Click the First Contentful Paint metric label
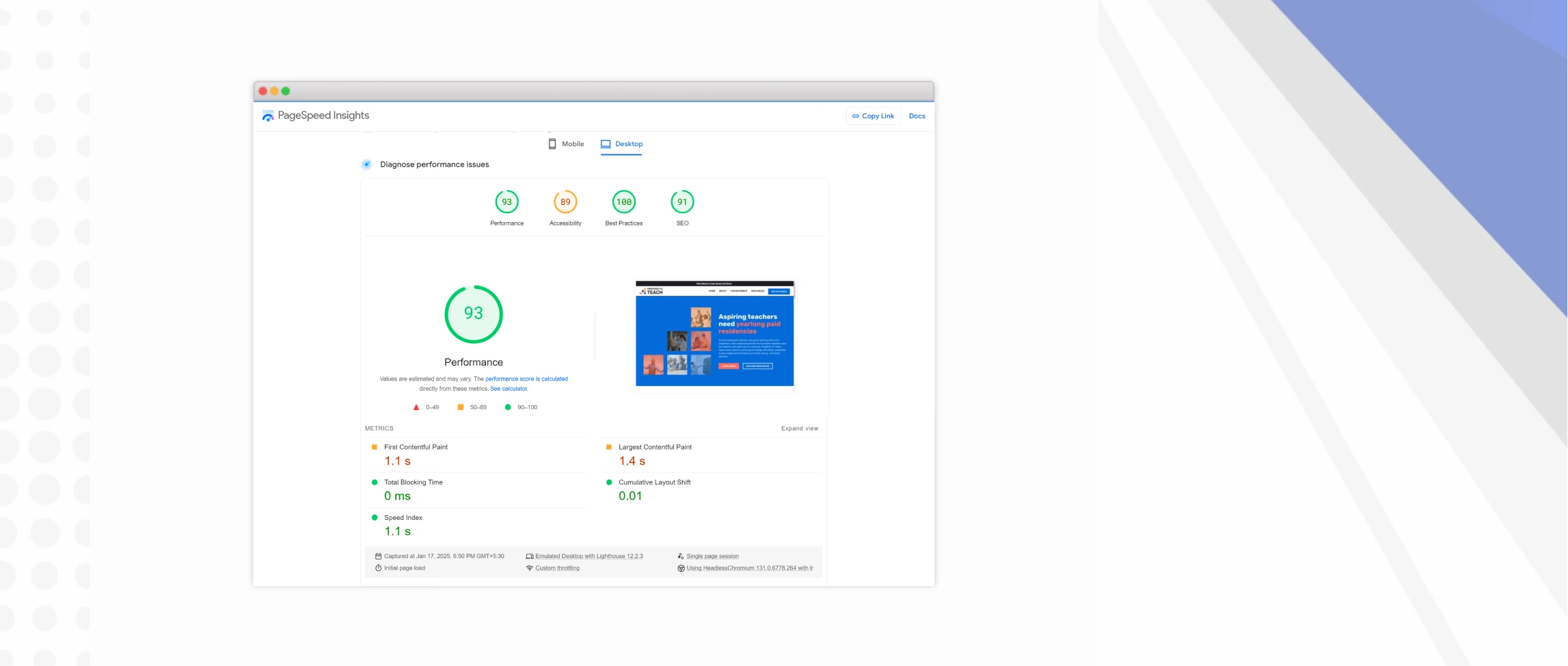 [416, 447]
